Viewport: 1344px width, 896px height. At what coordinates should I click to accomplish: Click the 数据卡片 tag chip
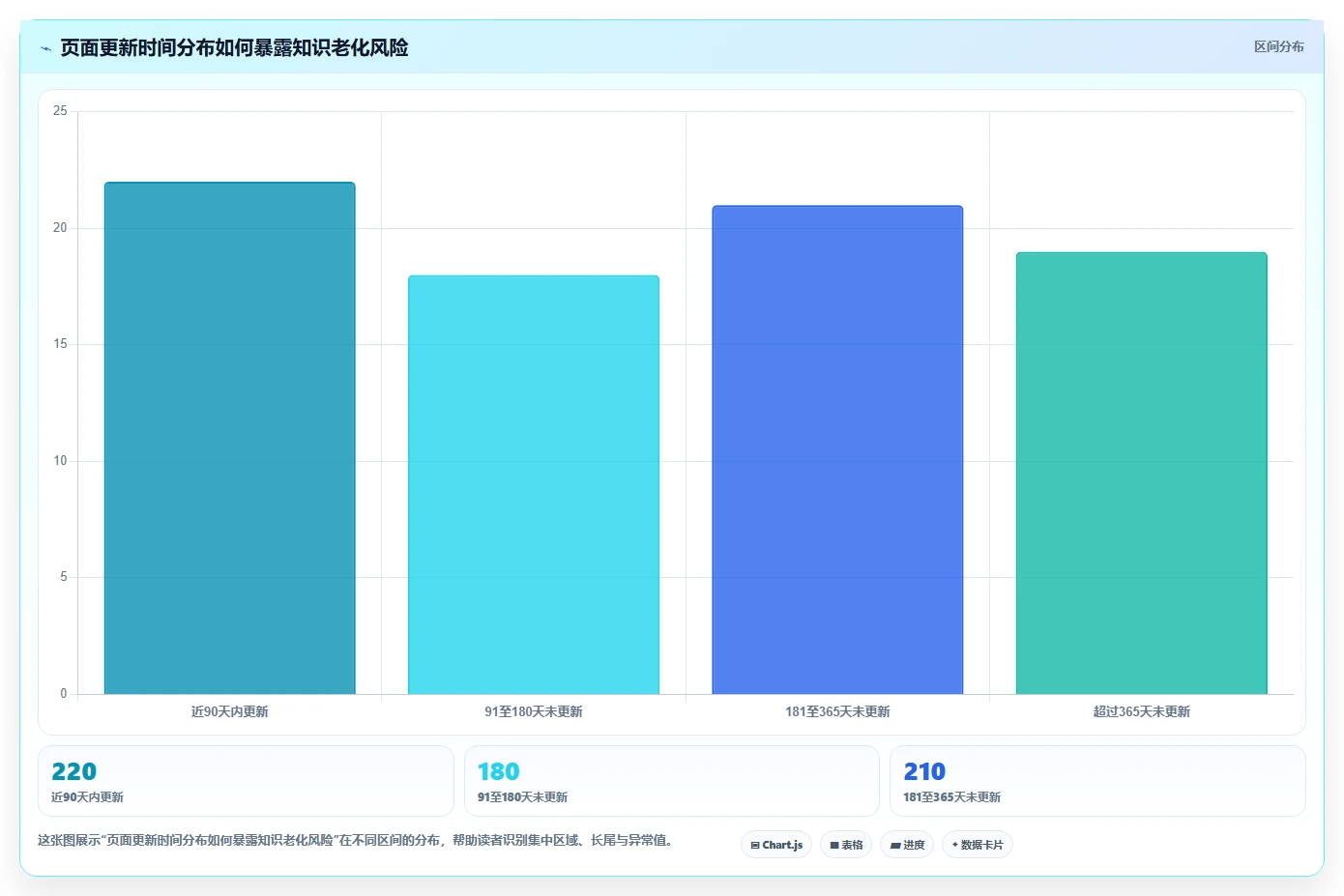point(978,845)
